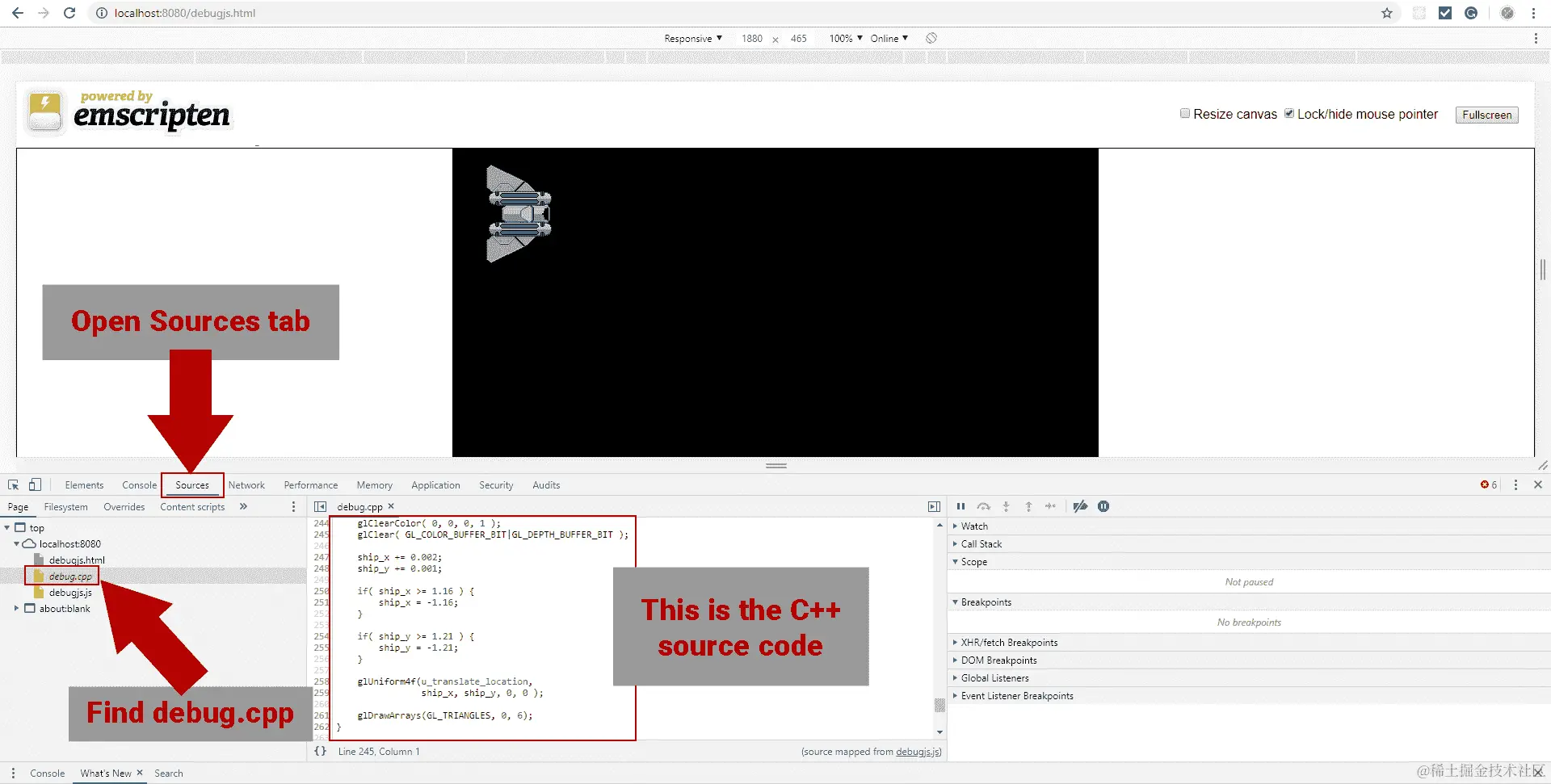Expand the about:blank tree node

16,608
